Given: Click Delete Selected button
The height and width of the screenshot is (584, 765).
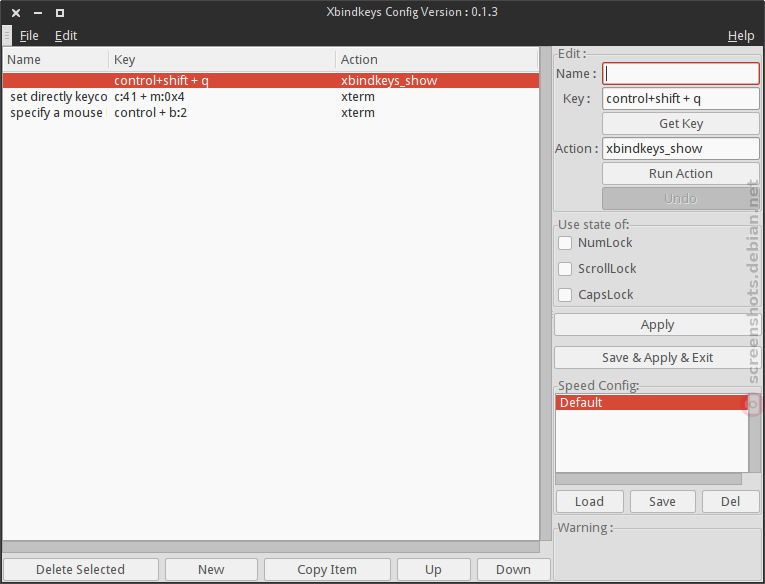Looking at the screenshot, I should 81,569.
